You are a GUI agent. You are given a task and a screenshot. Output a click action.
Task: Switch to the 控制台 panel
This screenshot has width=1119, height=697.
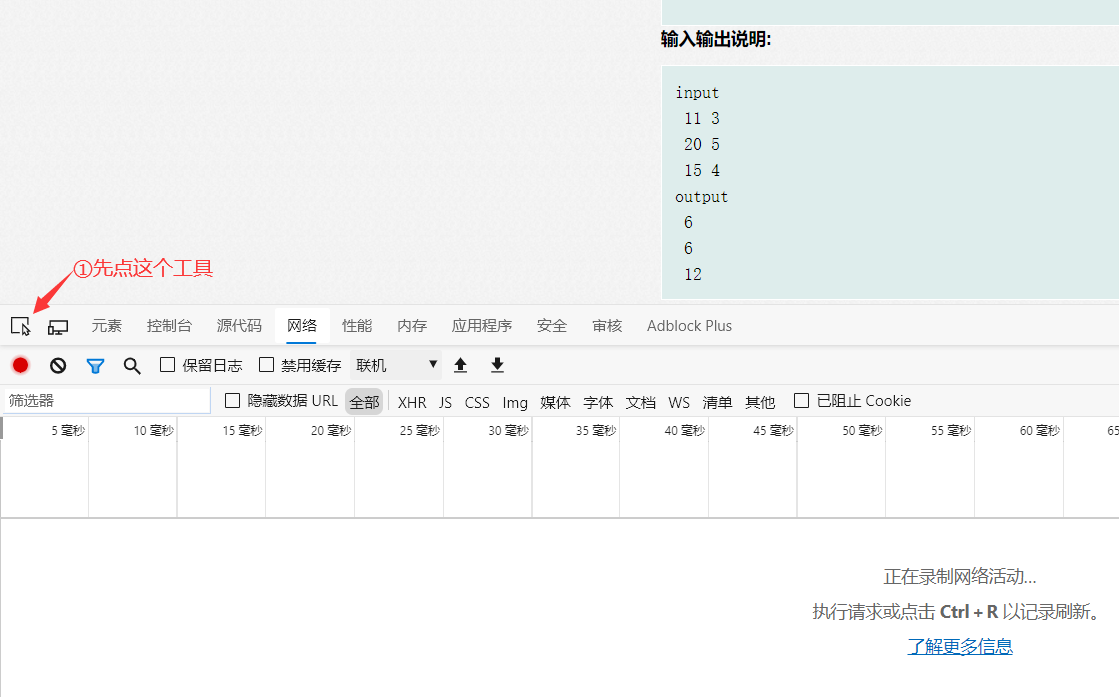169,325
